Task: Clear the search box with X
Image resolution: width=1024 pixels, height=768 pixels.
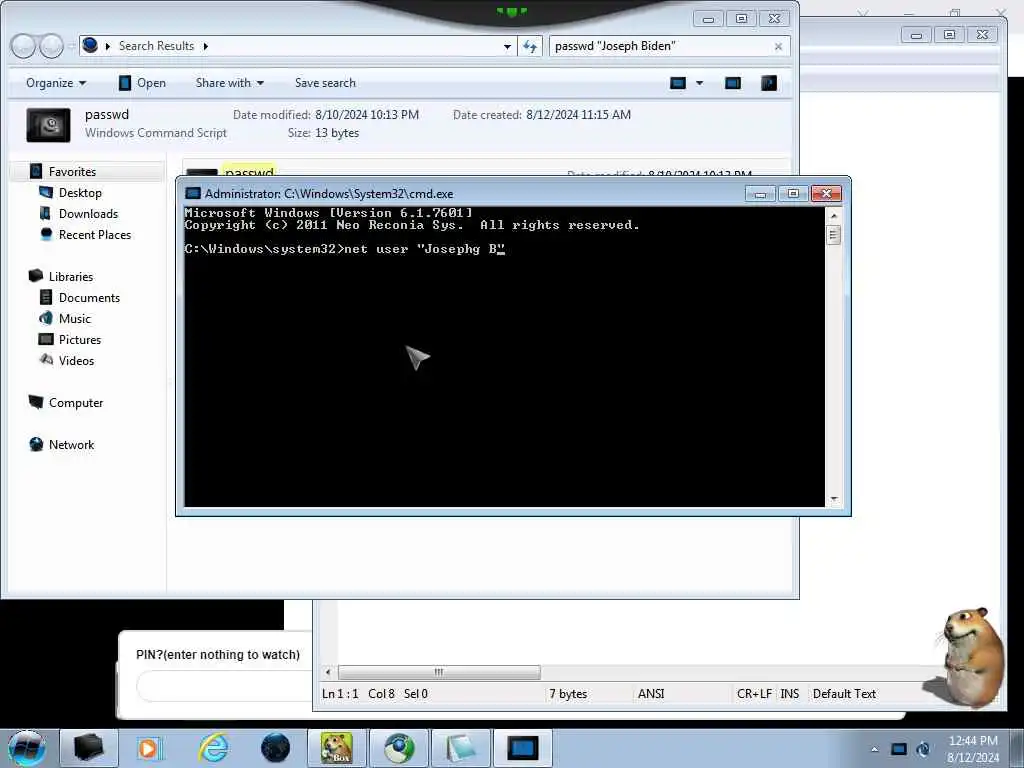Action: tap(778, 46)
